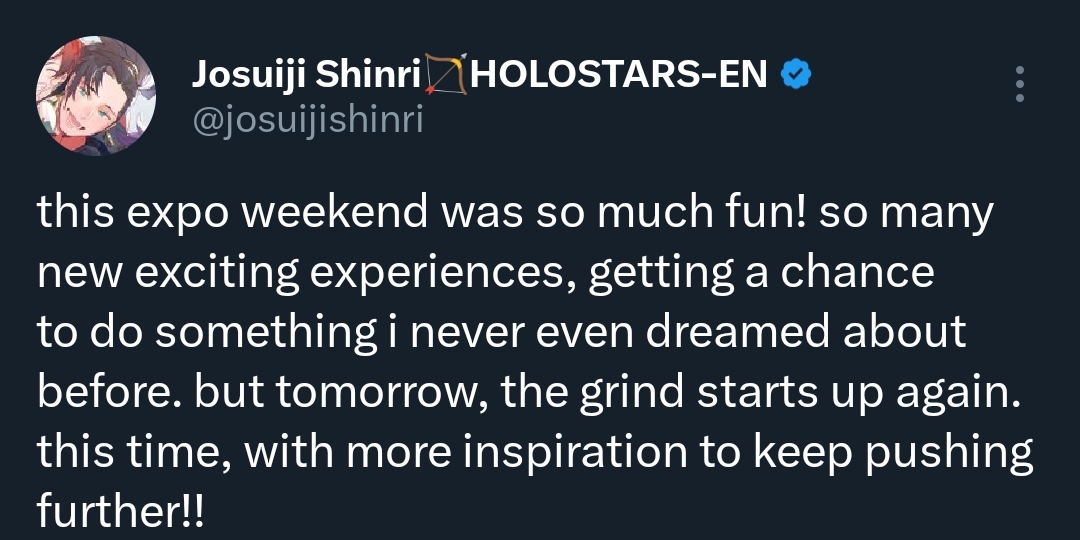Open Josuiji Shinri's profile picture

(x=96, y=96)
